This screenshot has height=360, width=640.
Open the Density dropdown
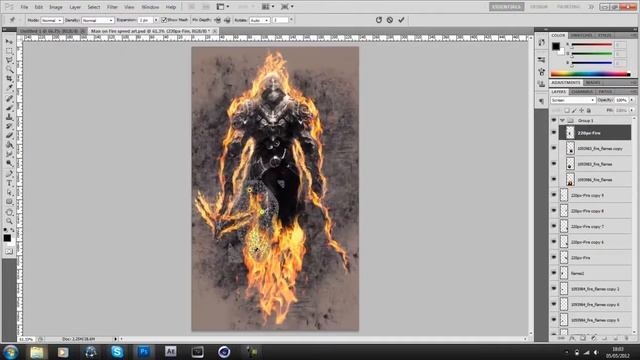click(x=98, y=20)
